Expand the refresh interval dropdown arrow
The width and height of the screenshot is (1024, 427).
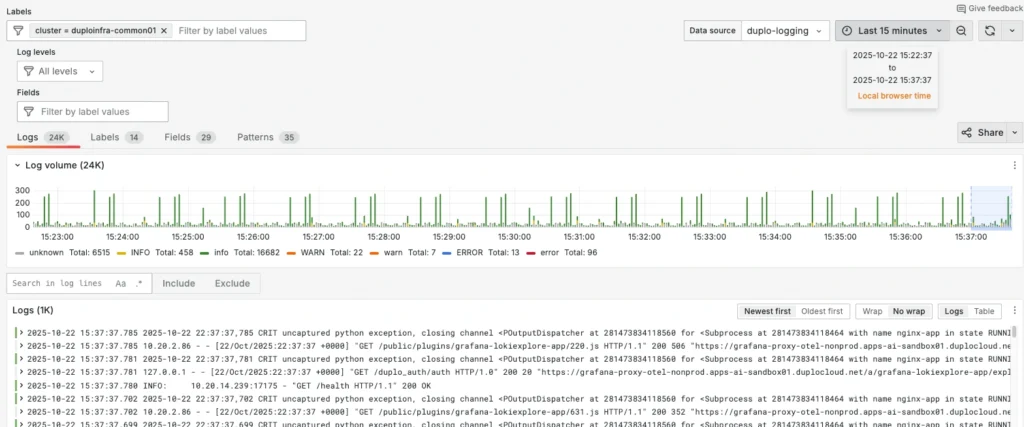[1011, 31]
